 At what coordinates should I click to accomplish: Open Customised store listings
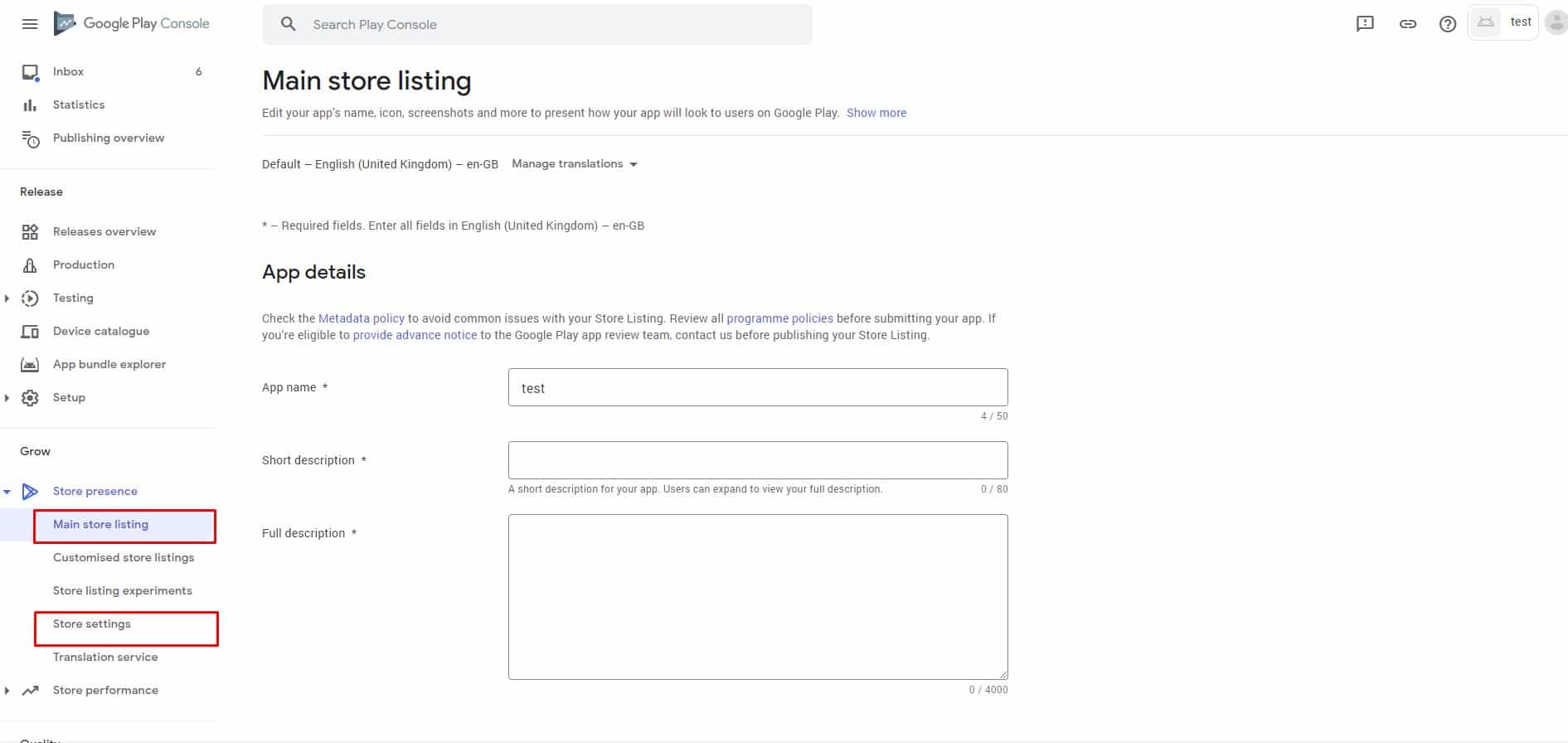(x=124, y=558)
